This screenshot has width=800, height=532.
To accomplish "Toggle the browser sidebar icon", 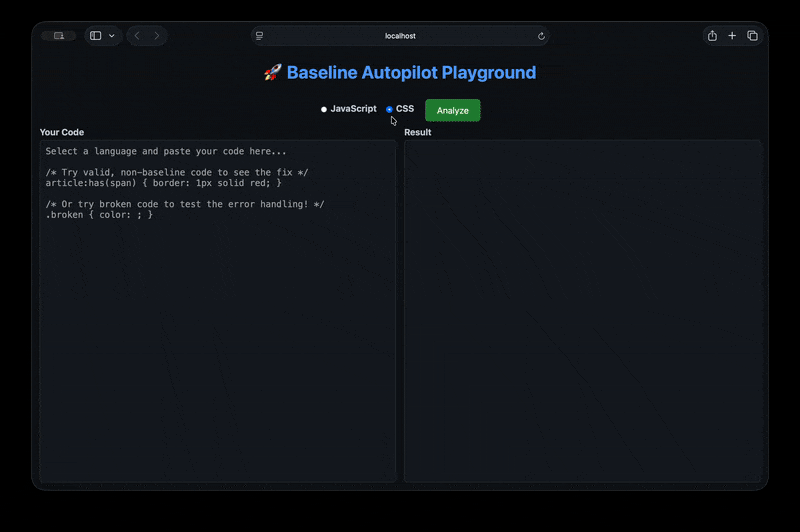I will [95, 36].
